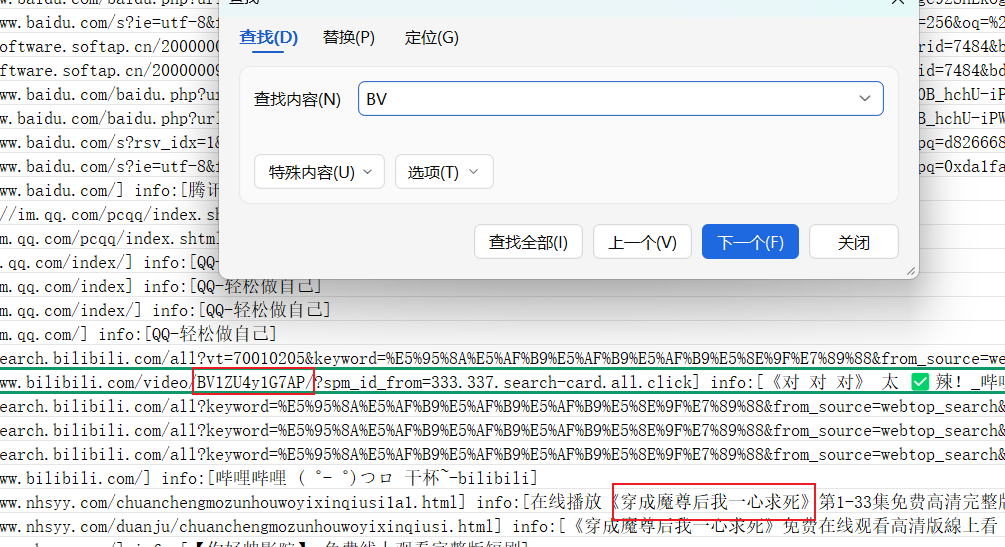
Task: Click the search.bilibili.com/all?vt=70010205 line
Action: [x=502, y=358]
